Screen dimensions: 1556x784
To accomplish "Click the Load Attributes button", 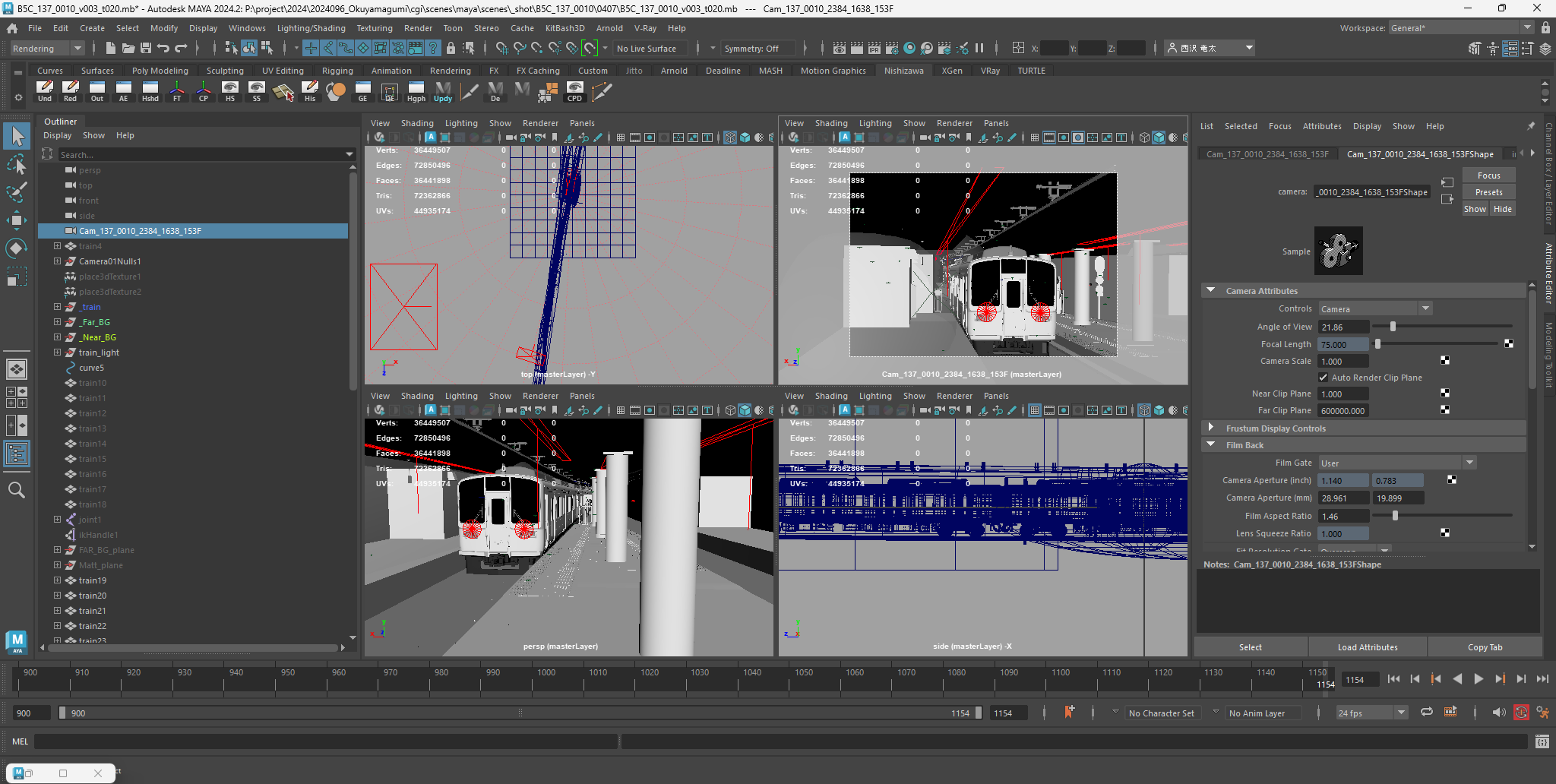I will pos(1367,647).
